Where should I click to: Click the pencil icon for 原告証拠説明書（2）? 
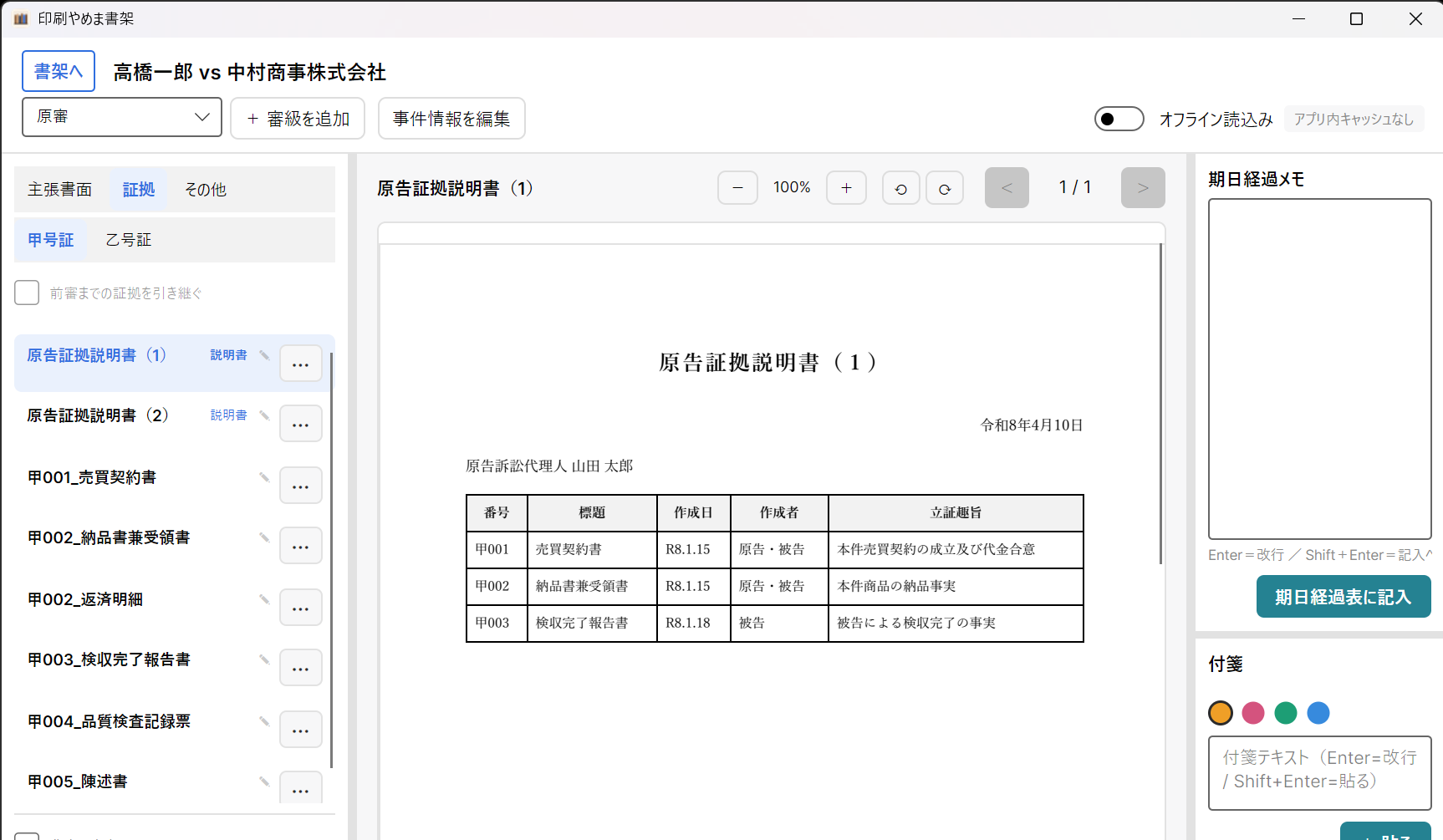264,415
